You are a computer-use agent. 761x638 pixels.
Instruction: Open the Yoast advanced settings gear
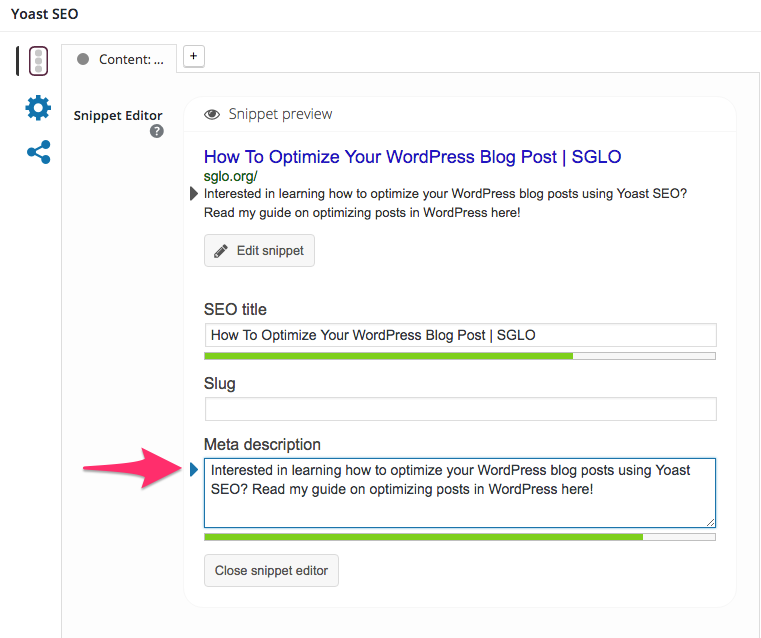(38, 108)
